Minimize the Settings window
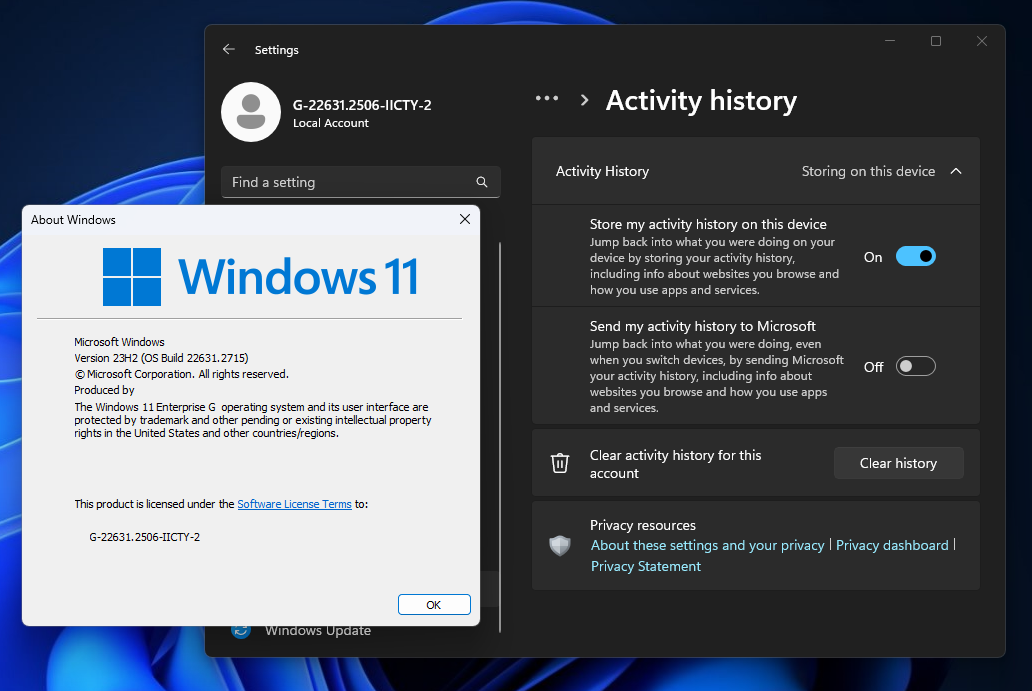 point(890,41)
